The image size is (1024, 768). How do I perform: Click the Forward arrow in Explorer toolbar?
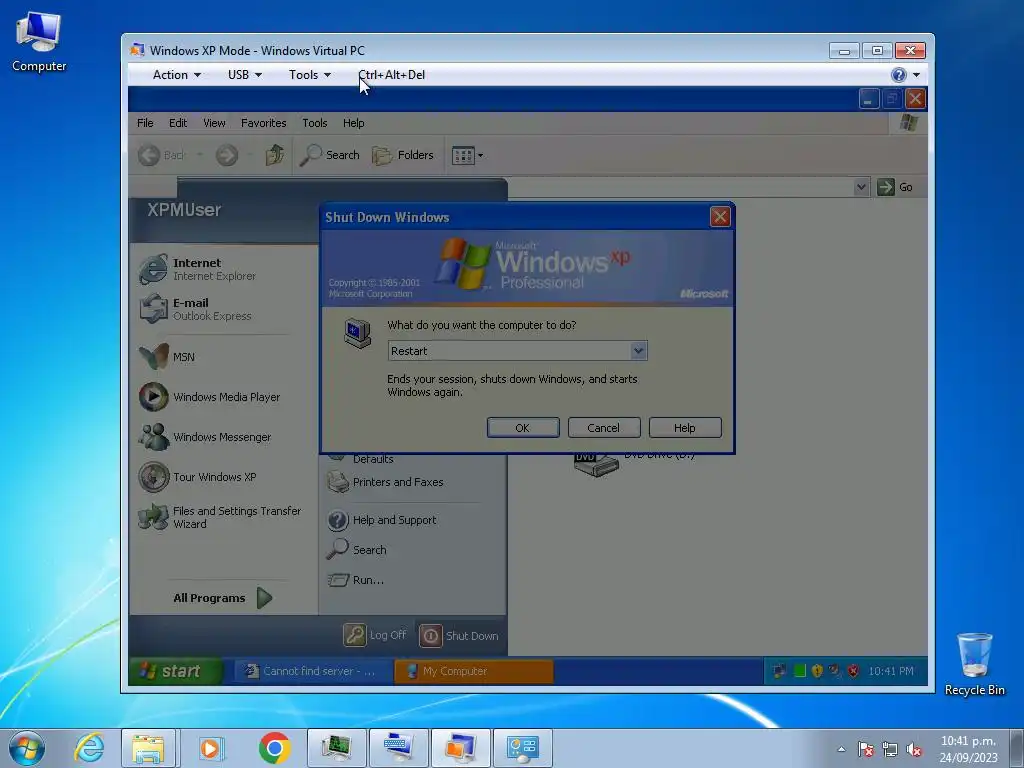(x=227, y=155)
